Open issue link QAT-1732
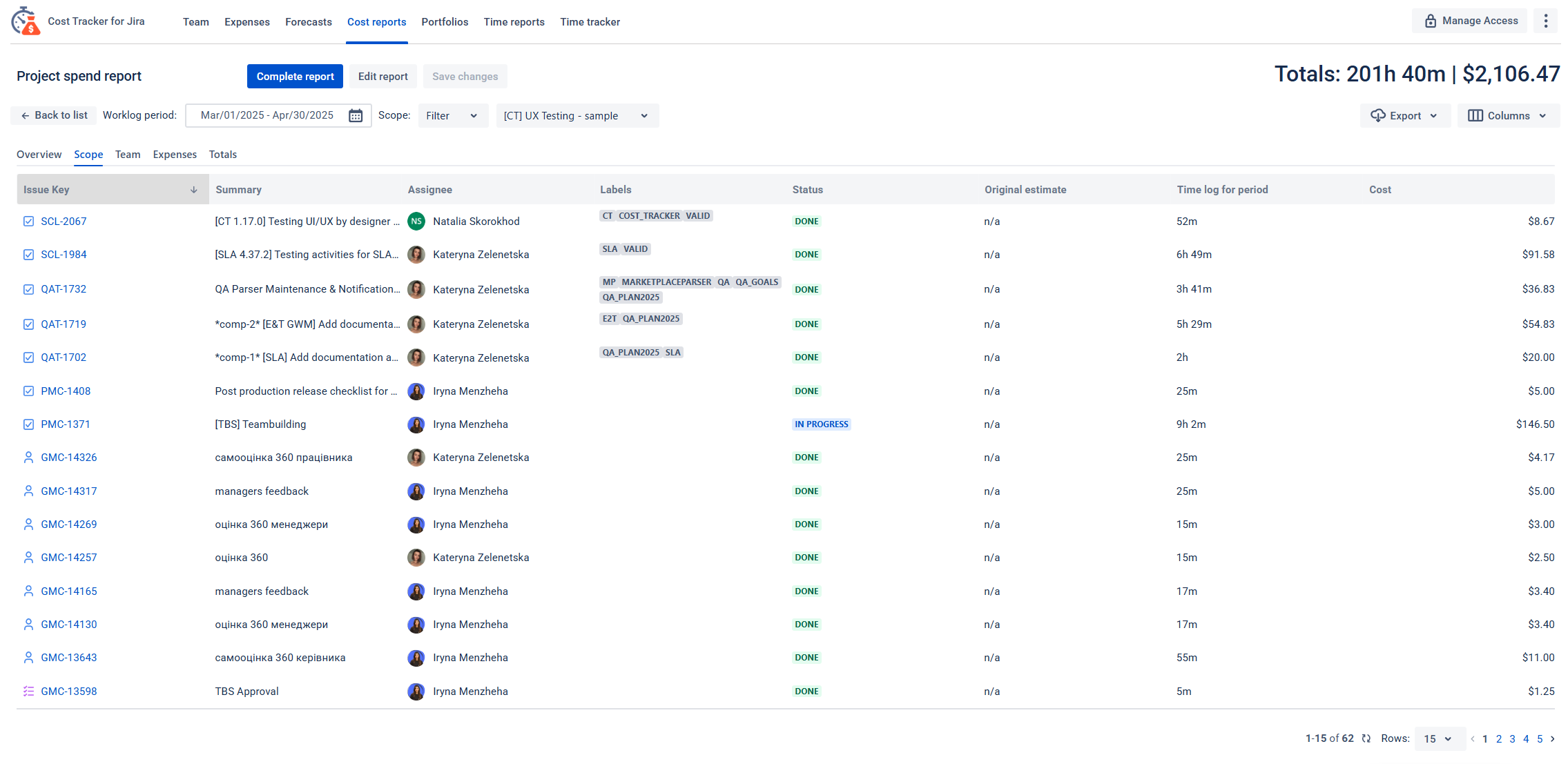 64,289
